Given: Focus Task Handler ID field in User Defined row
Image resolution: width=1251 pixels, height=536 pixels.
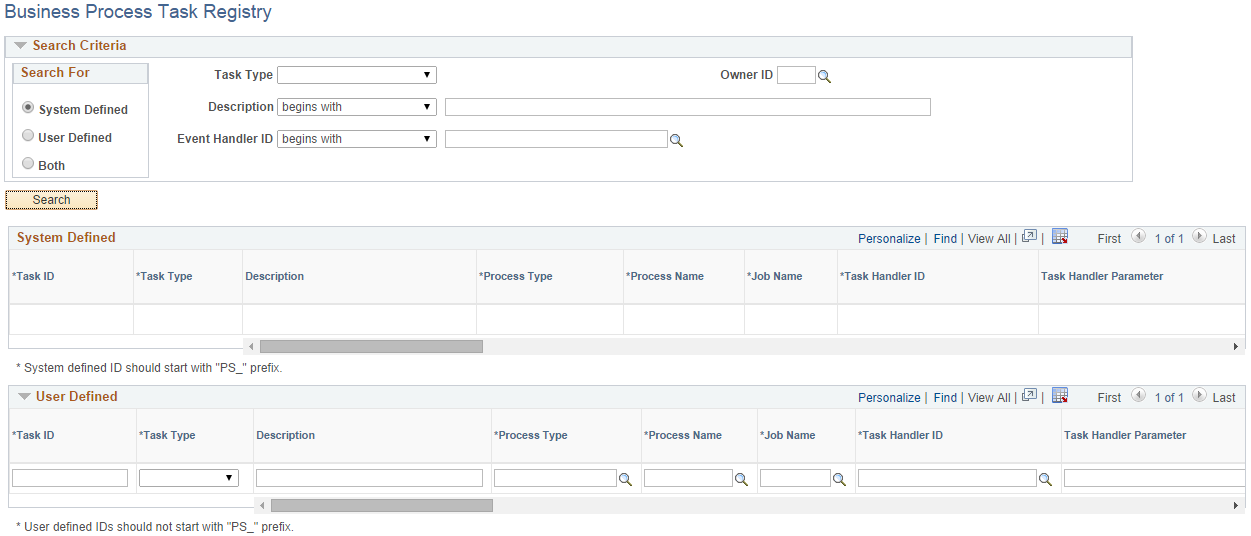Looking at the screenshot, I should tap(947, 478).
